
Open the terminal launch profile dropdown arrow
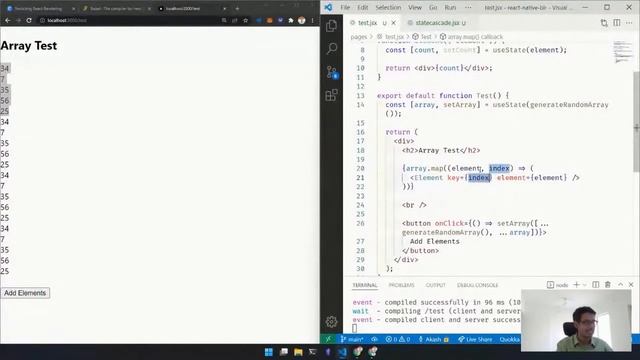pyautogui.click(x=584, y=284)
